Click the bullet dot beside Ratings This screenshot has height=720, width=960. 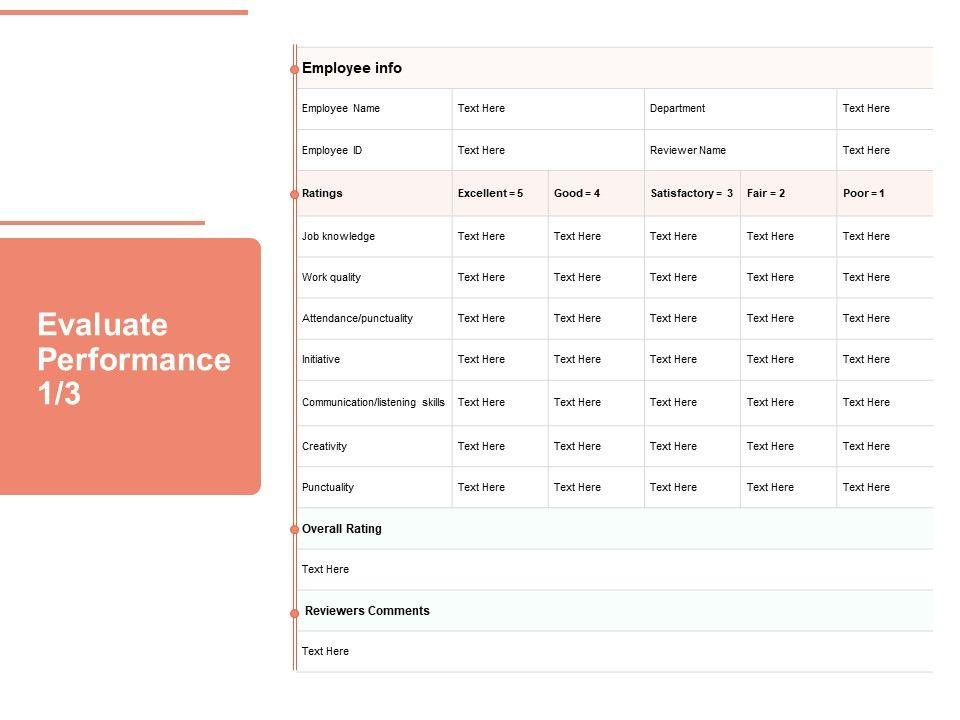coord(294,194)
